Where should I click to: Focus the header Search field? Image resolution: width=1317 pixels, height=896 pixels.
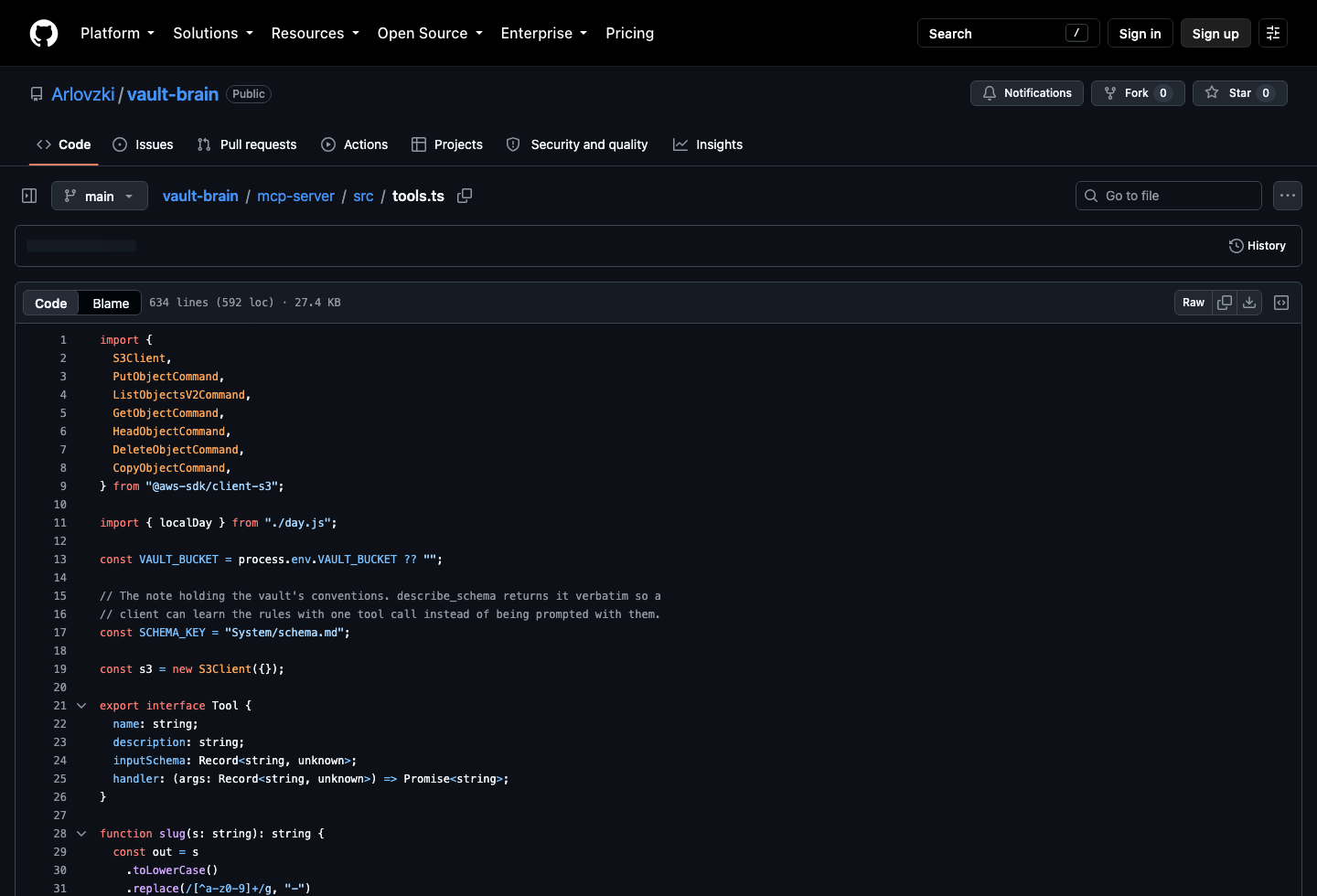[x=1008, y=33]
